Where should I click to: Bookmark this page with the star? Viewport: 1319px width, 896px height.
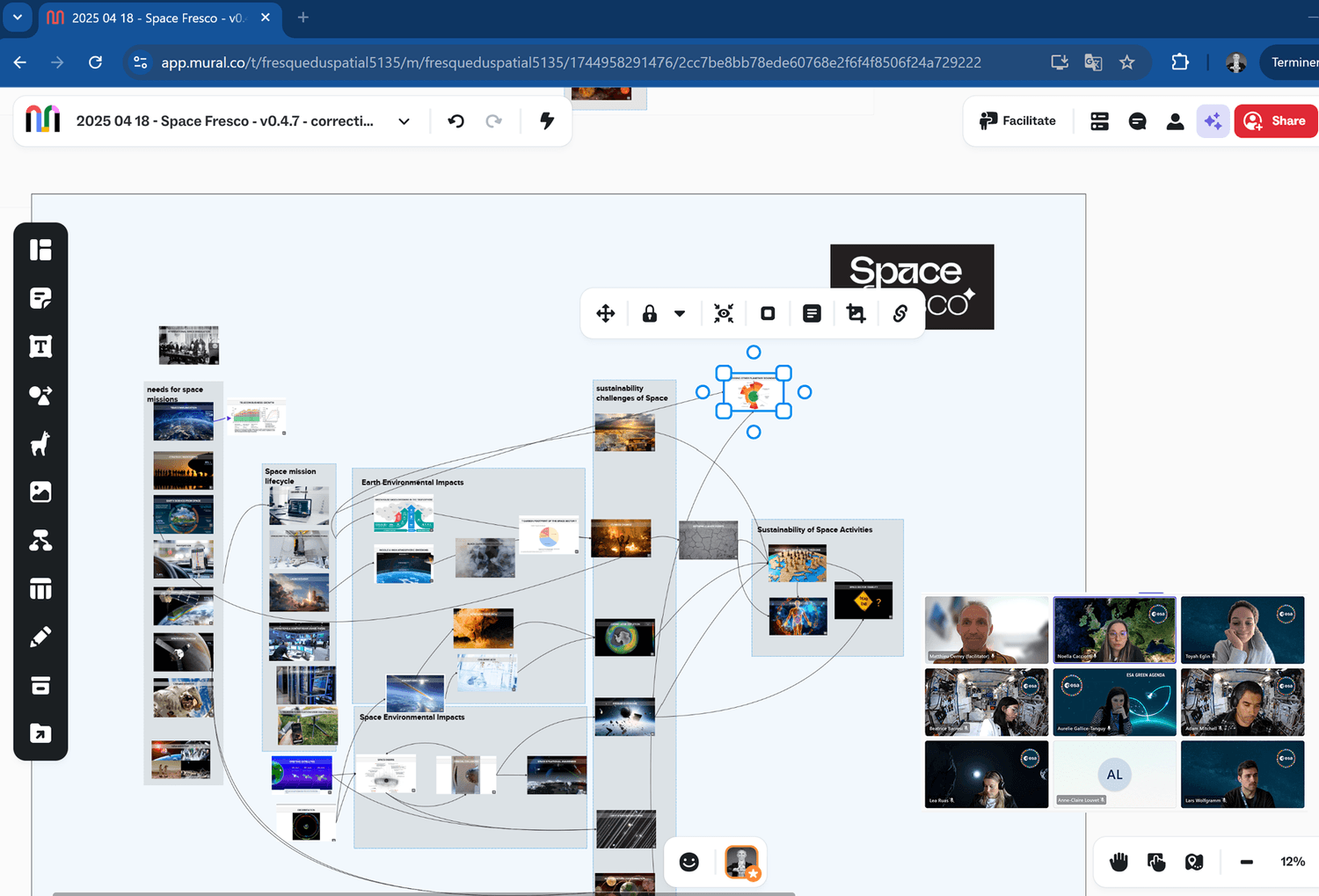pos(1127,62)
